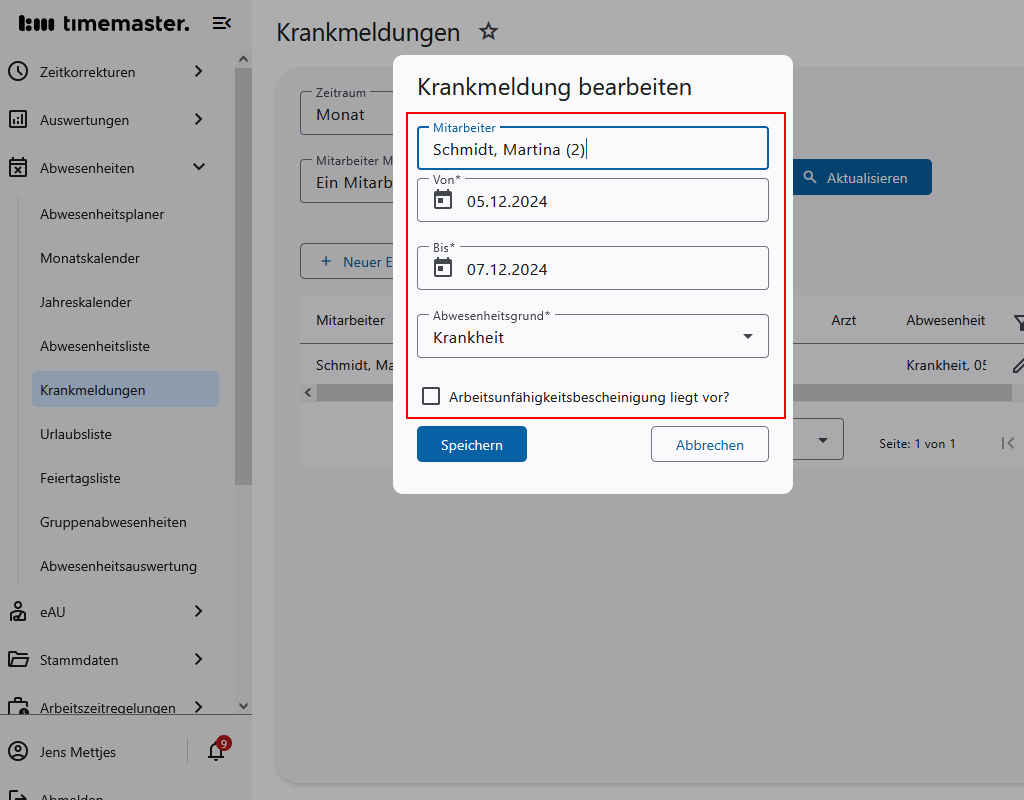Open Urlaubsliste in the sidebar
Viewport: 1024px width, 800px height.
[76, 434]
